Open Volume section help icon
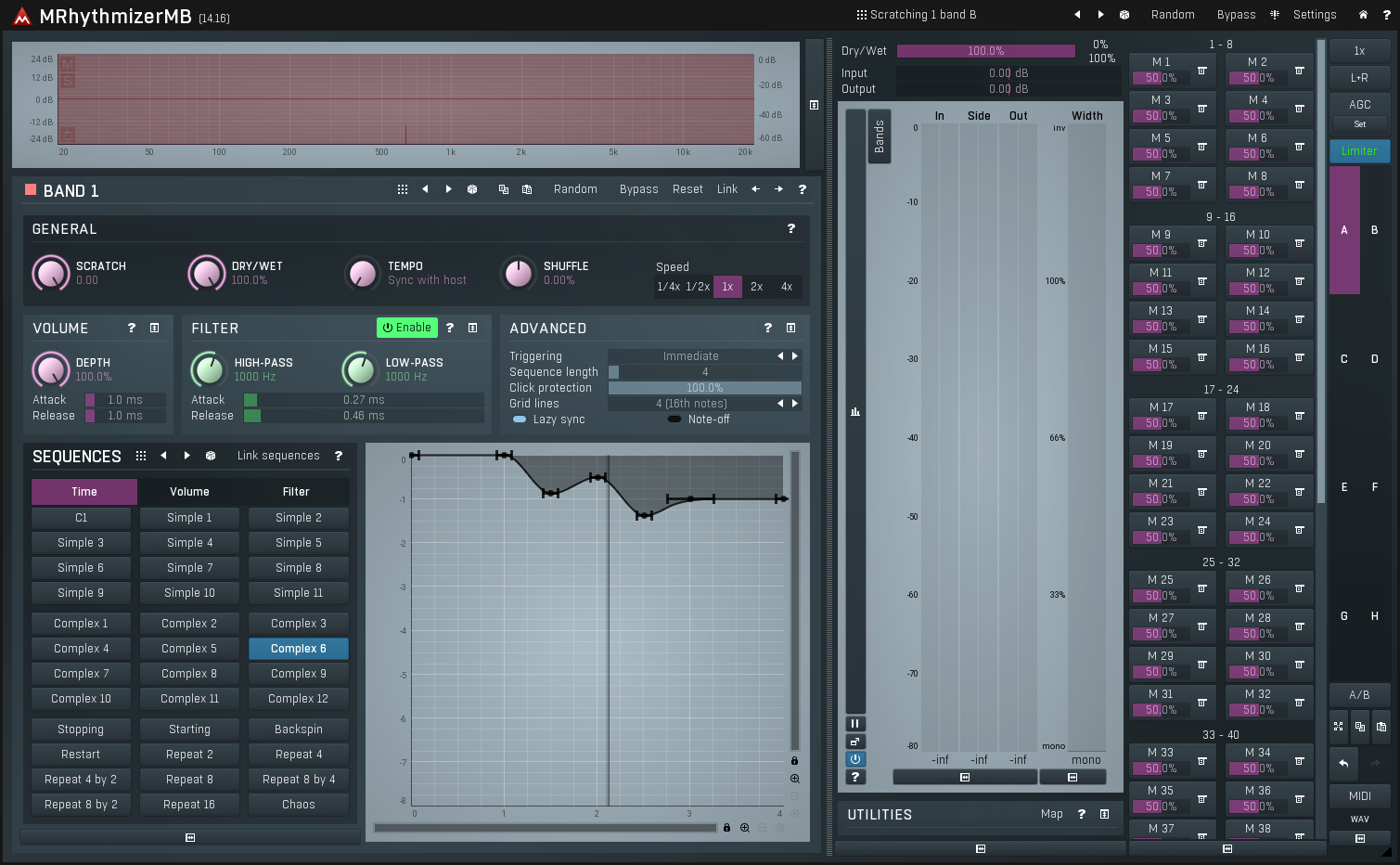Screen dimensions: 1400x865 [131, 328]
